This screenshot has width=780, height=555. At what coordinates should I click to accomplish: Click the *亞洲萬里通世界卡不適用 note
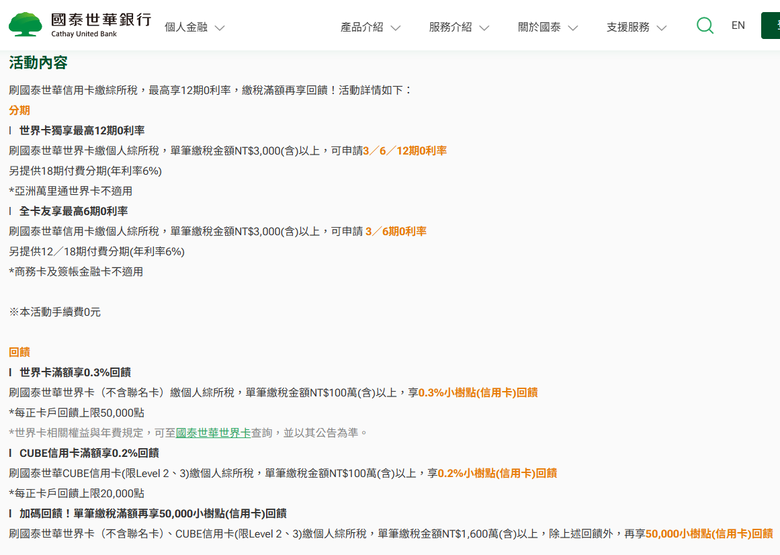pyautogui.click(x=70, y=191)
